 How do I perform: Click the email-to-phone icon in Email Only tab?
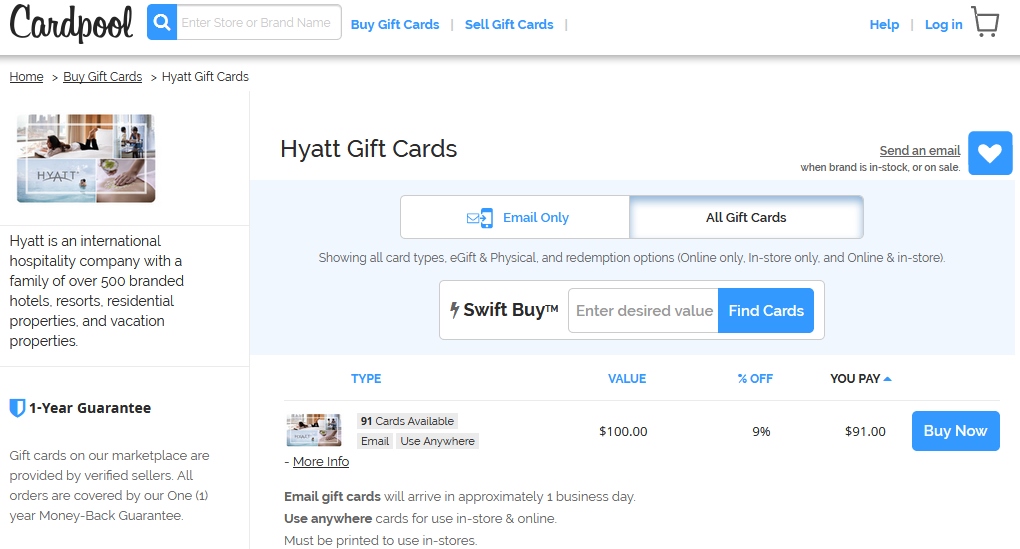pyautogui.click(x=480, y=218)
